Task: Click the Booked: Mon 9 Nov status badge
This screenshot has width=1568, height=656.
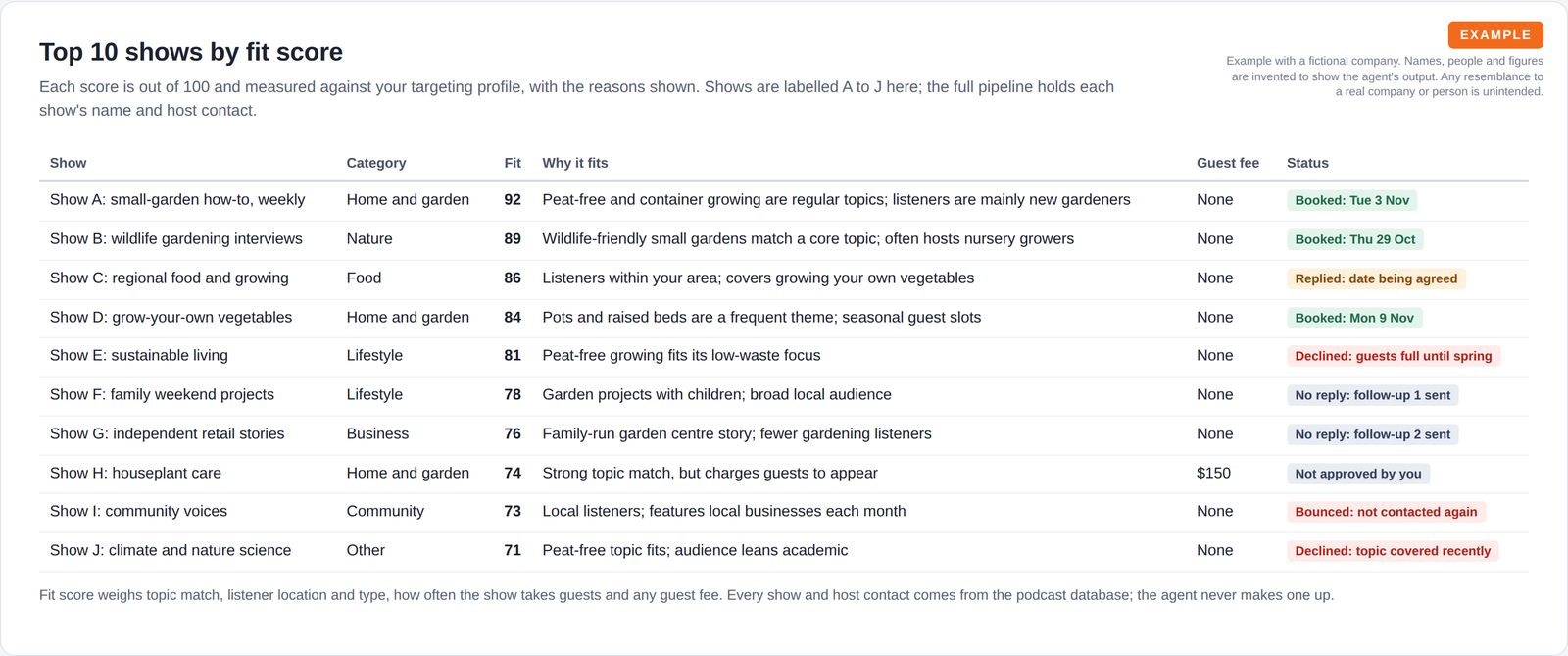Action: (1354, 318)
